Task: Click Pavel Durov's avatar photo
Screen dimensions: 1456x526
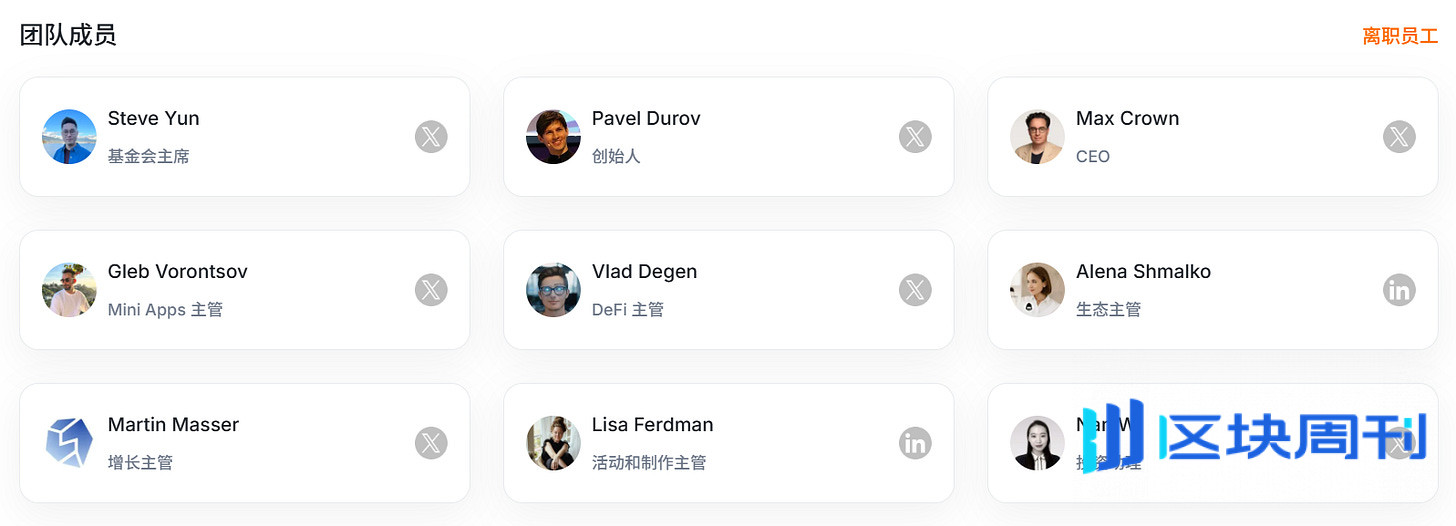Action: coord(553,137)
